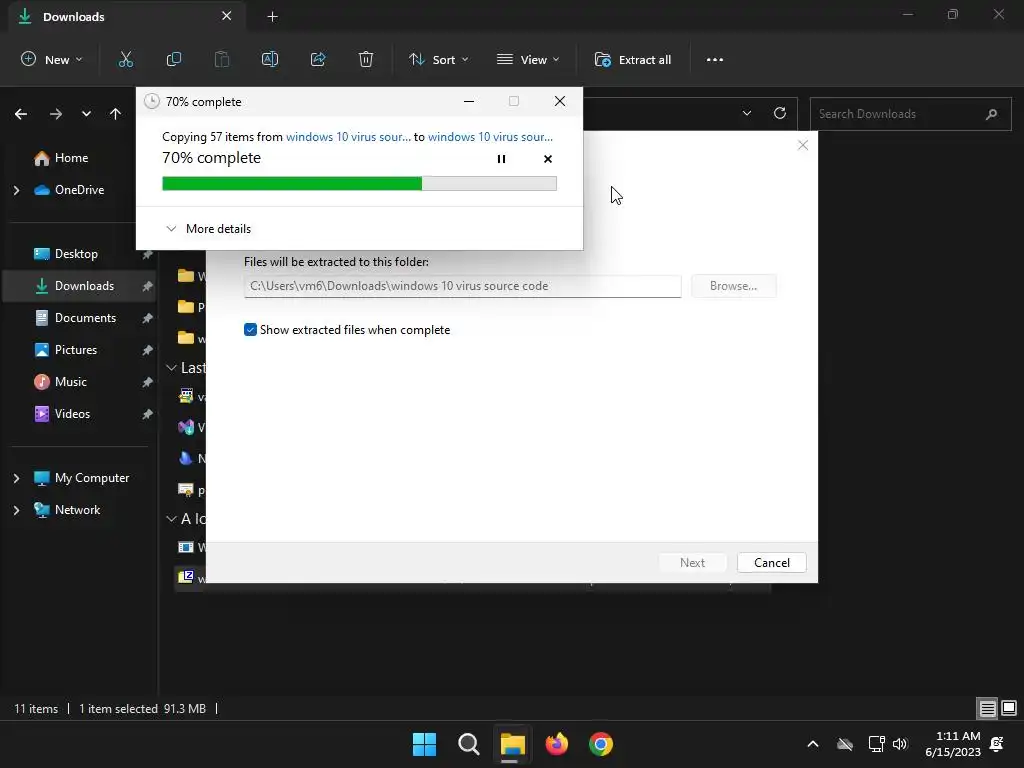Open the Sort menu
The width and height of the screenshot is (1024, 768).
(439, 59)
